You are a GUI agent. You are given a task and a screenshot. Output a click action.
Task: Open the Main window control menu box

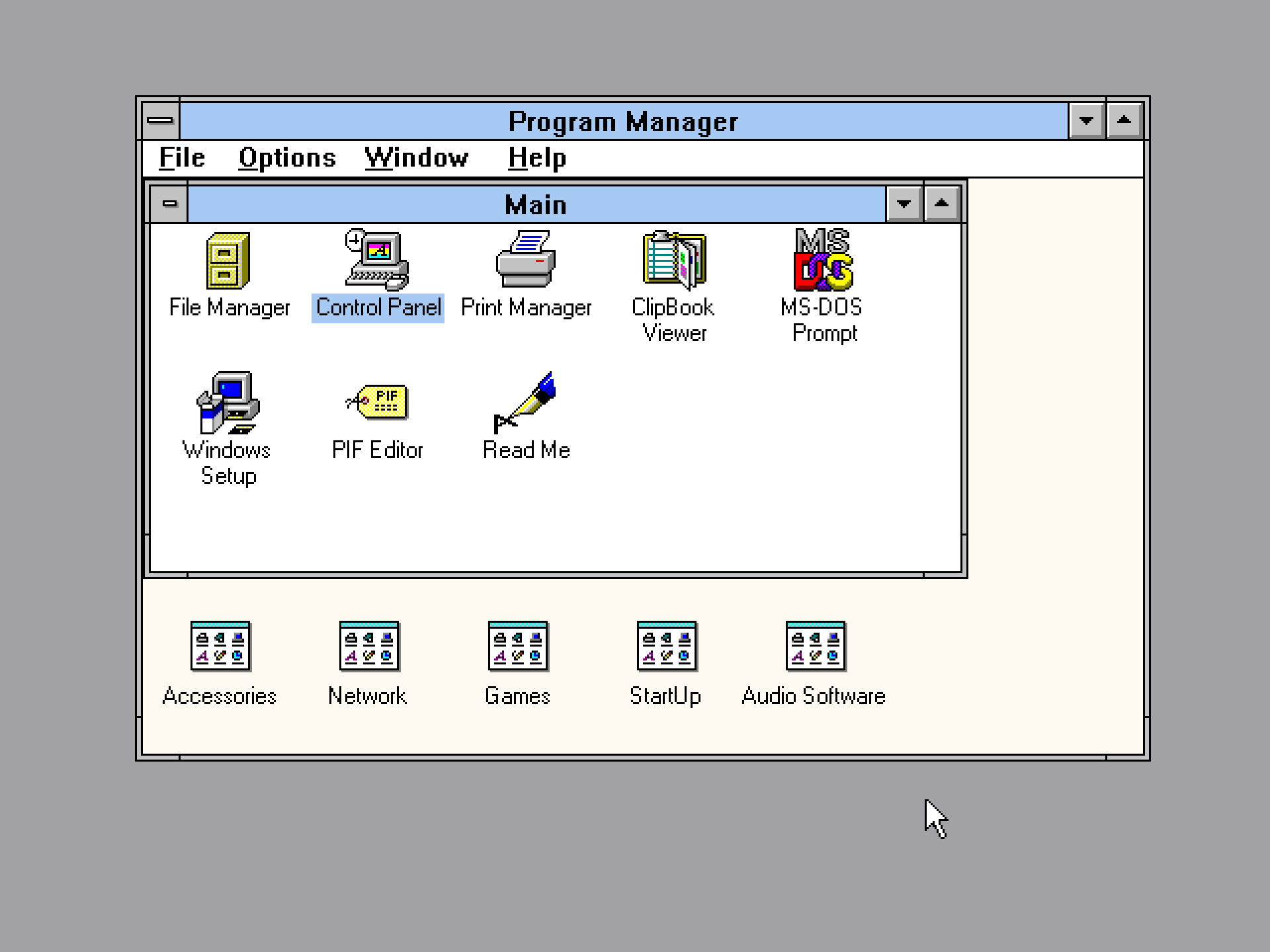(x=169, y=204)
